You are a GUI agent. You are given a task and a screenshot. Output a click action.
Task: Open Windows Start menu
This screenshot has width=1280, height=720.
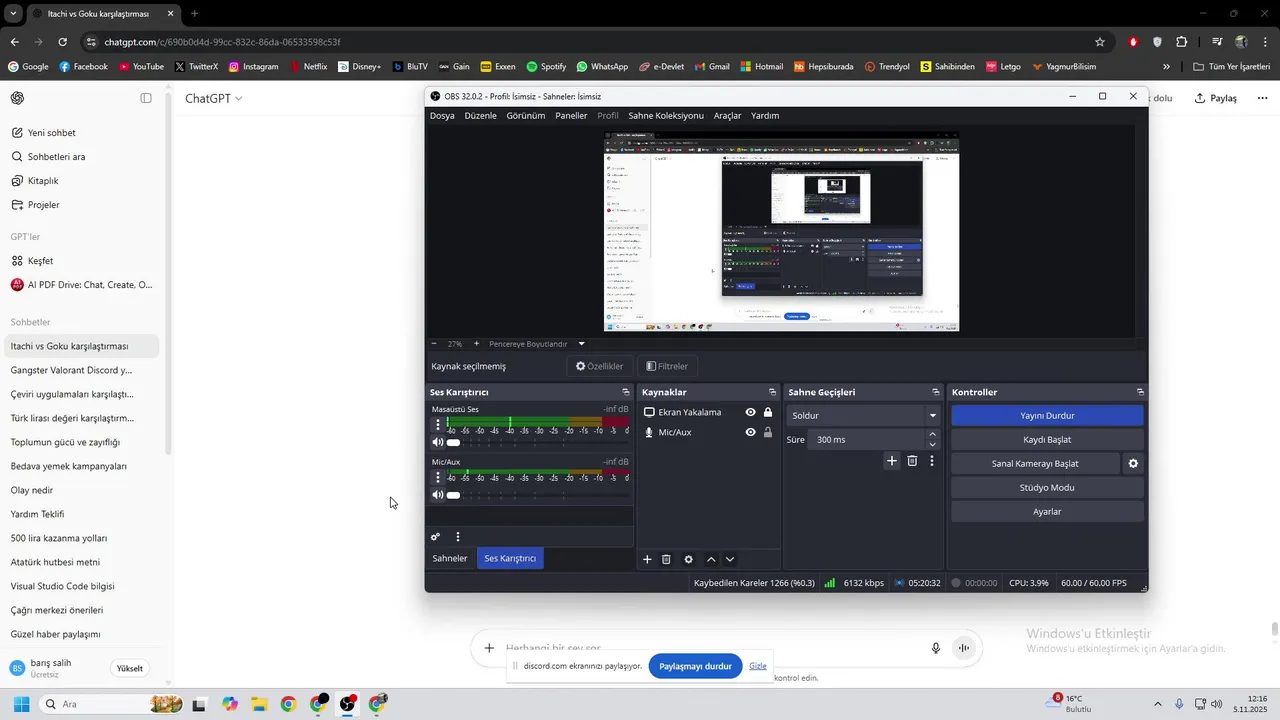(21, 704)
